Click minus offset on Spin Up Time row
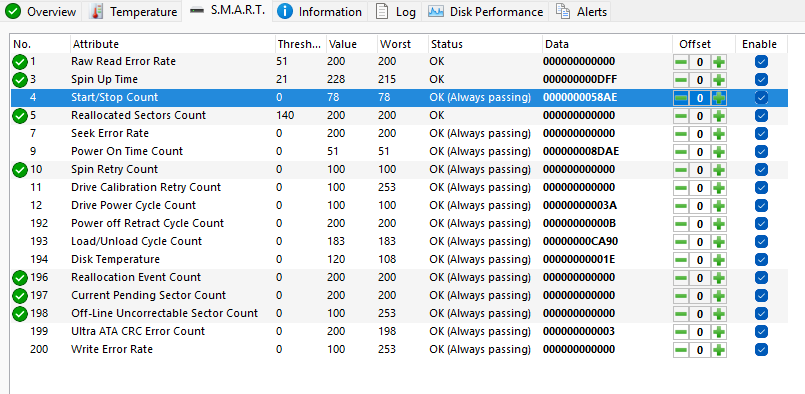Screen dimensions: 805x394 point(681,80)
